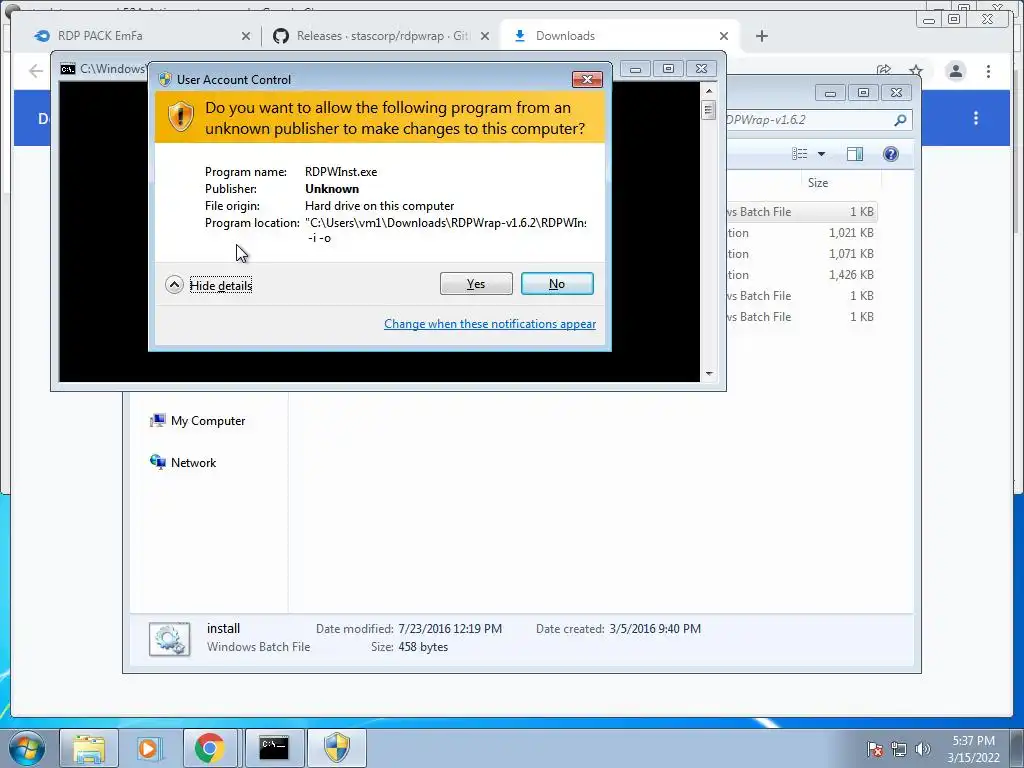Open Change when these notifications appear link
This screenshot has width=1024, height=768.
(490, 324)
